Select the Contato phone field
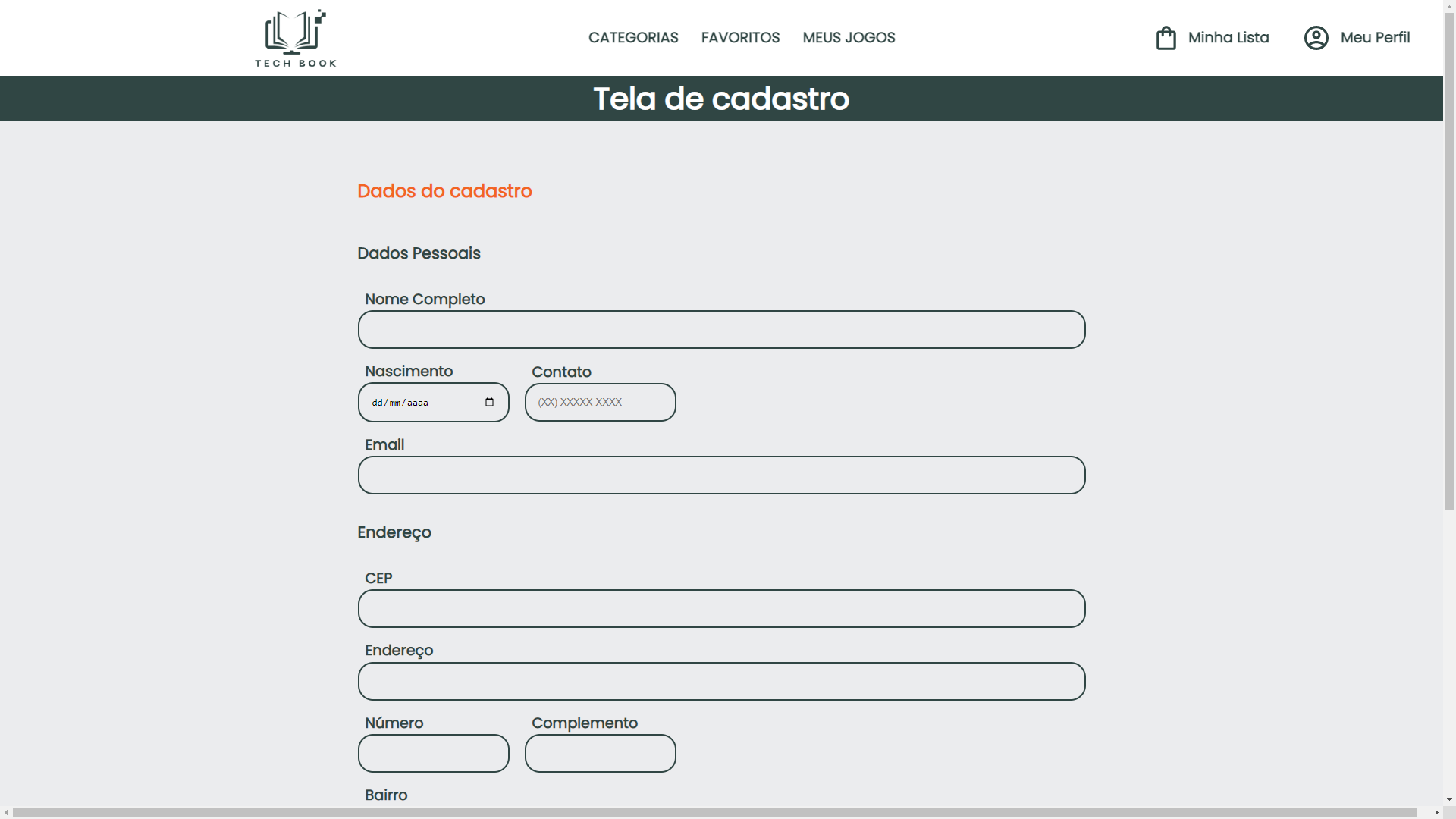 coord(599,402)
